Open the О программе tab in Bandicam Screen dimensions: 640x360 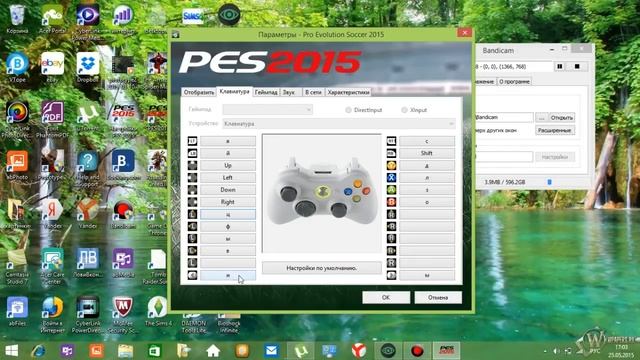(514, 81)
